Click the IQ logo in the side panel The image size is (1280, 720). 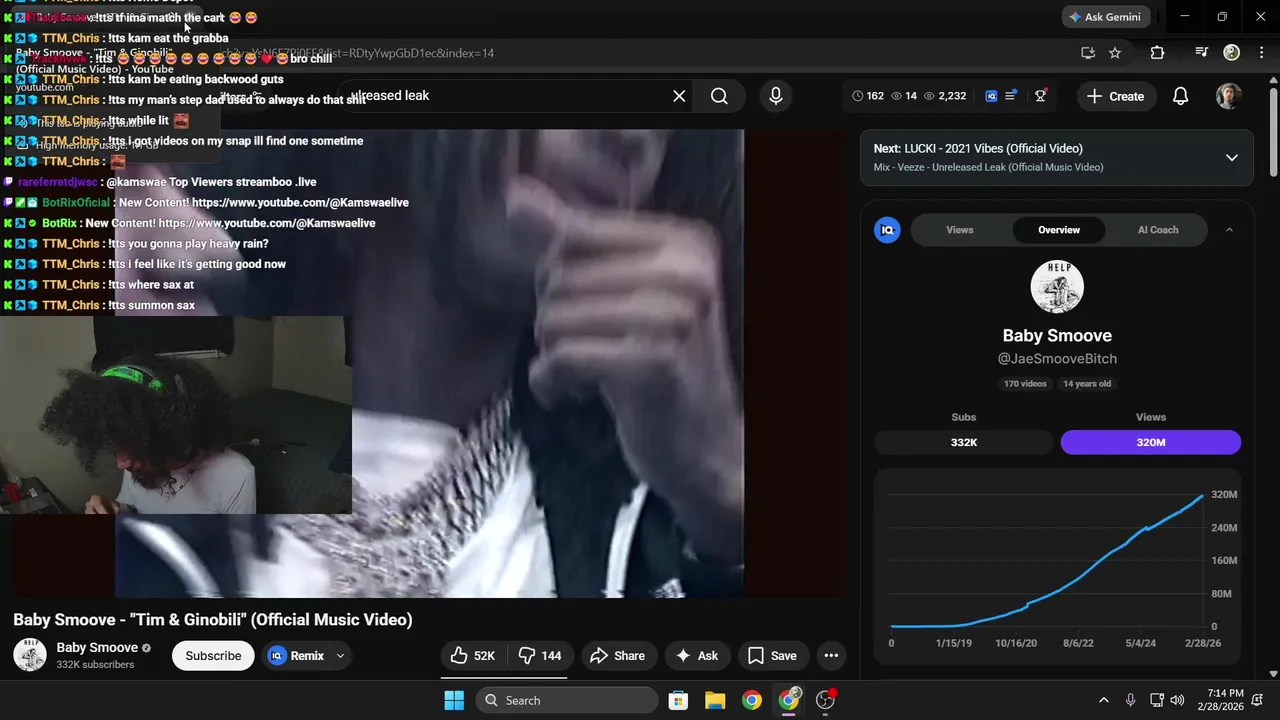point(887,230)
